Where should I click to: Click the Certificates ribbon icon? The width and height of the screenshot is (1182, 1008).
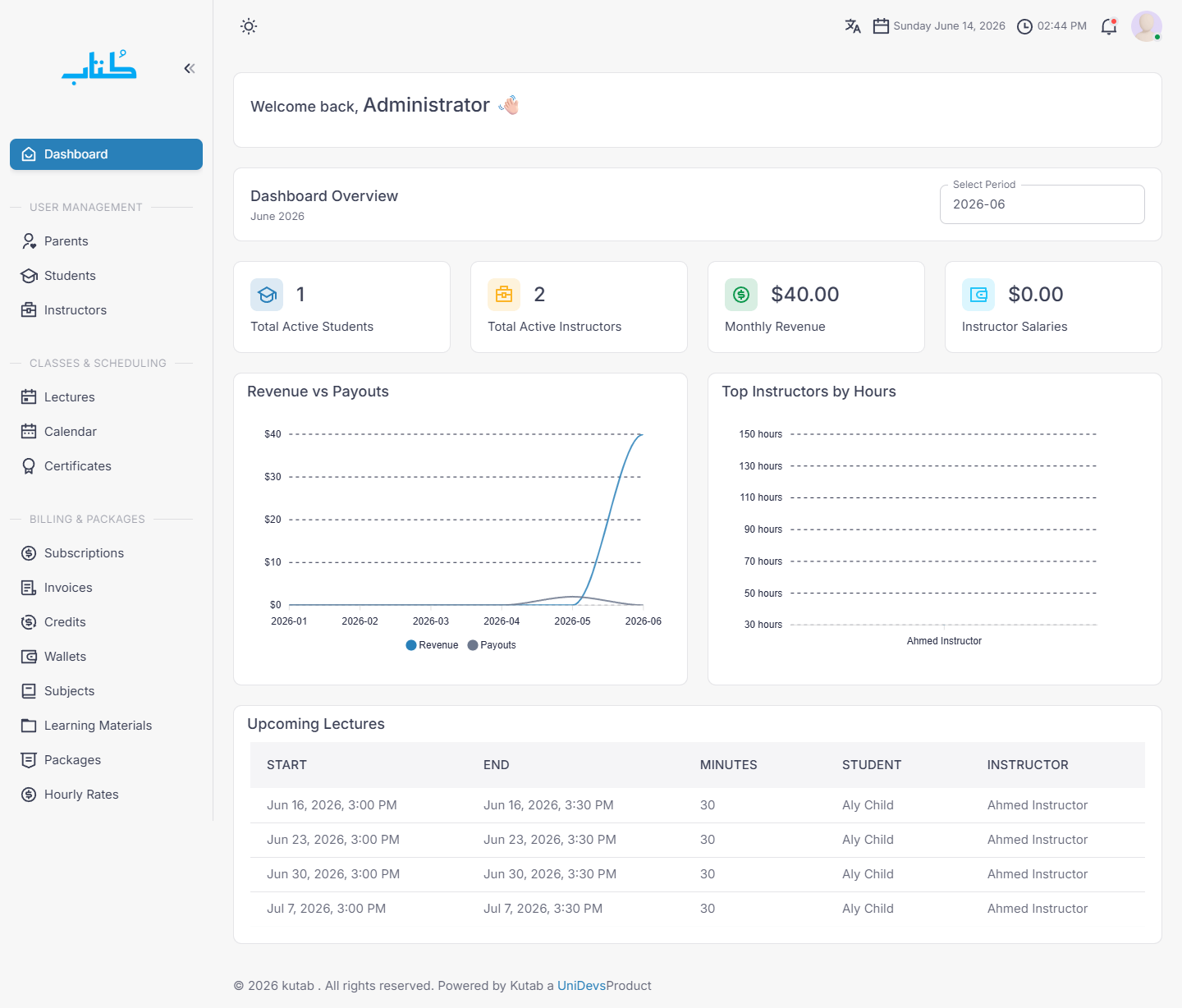[29, 466]
